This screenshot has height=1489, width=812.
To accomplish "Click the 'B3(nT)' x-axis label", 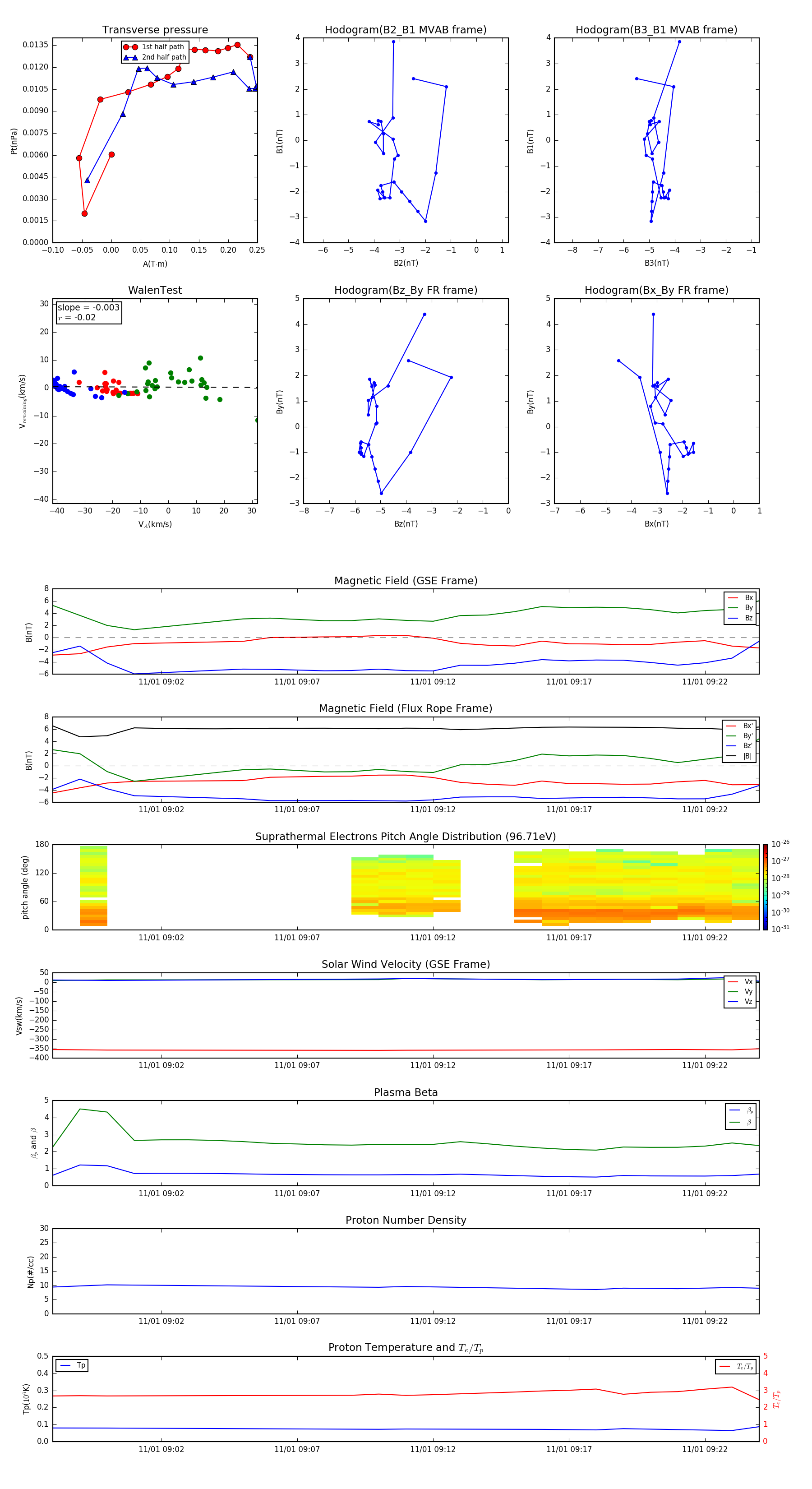I will pyautogui.click(x=656, y=263).
